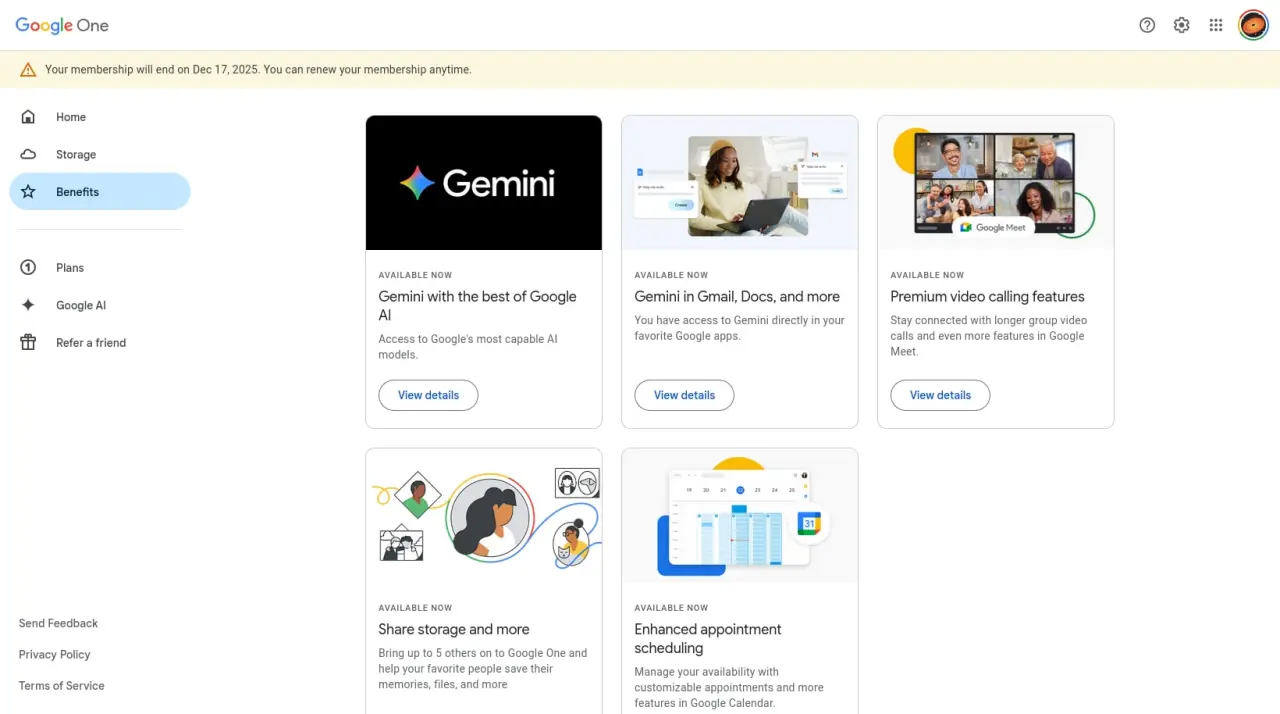
Task: Click the warning triangle icon in banner
Action: 28,70
